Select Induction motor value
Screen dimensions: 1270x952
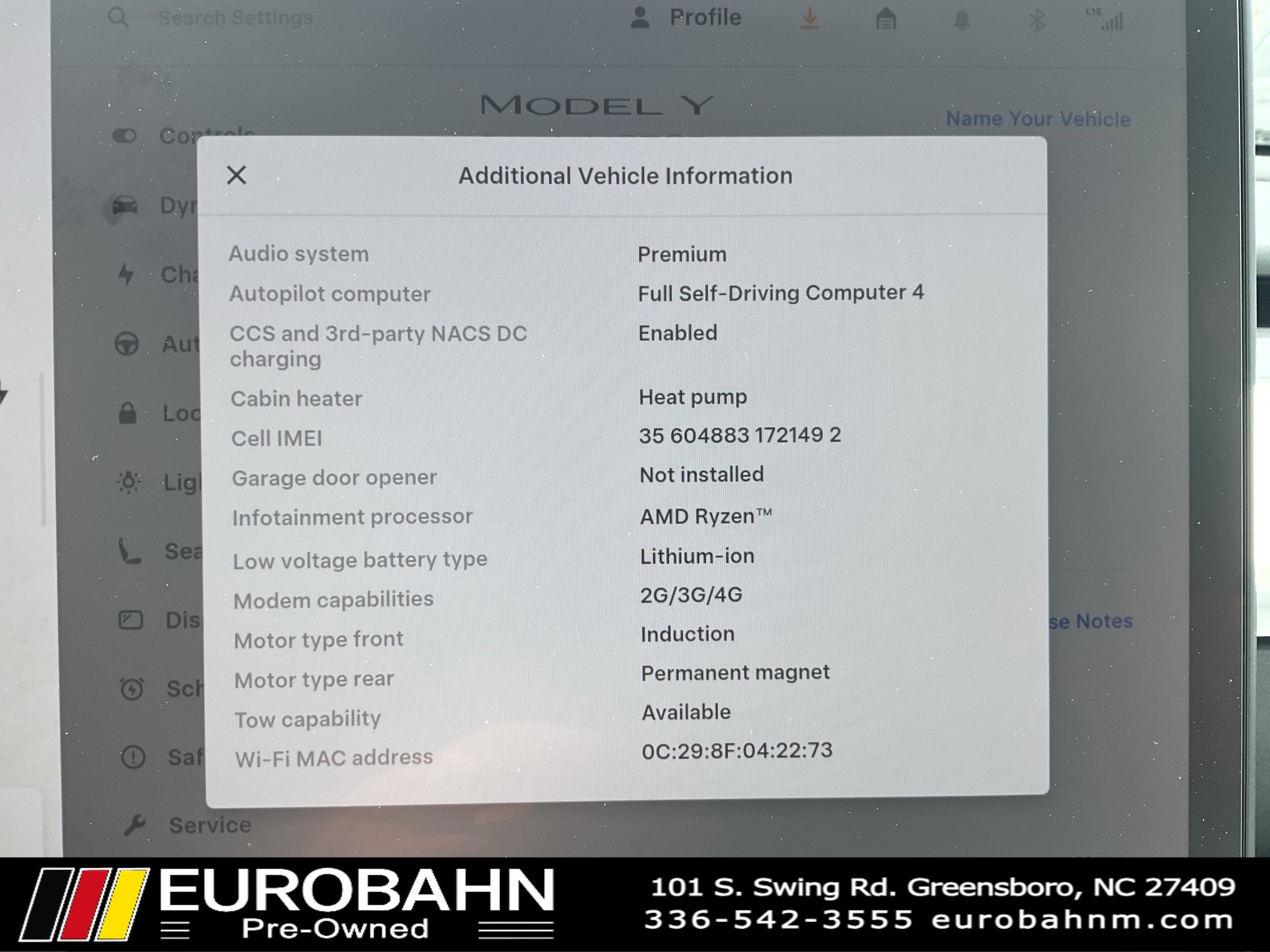(687, 634)
